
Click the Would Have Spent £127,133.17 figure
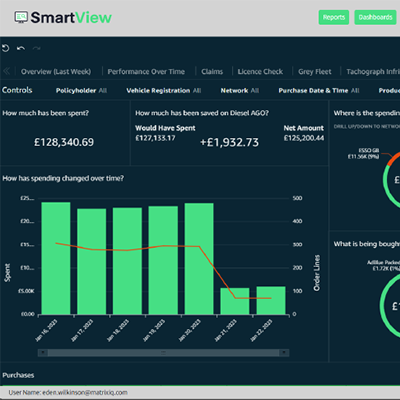(x=155, y=138)
